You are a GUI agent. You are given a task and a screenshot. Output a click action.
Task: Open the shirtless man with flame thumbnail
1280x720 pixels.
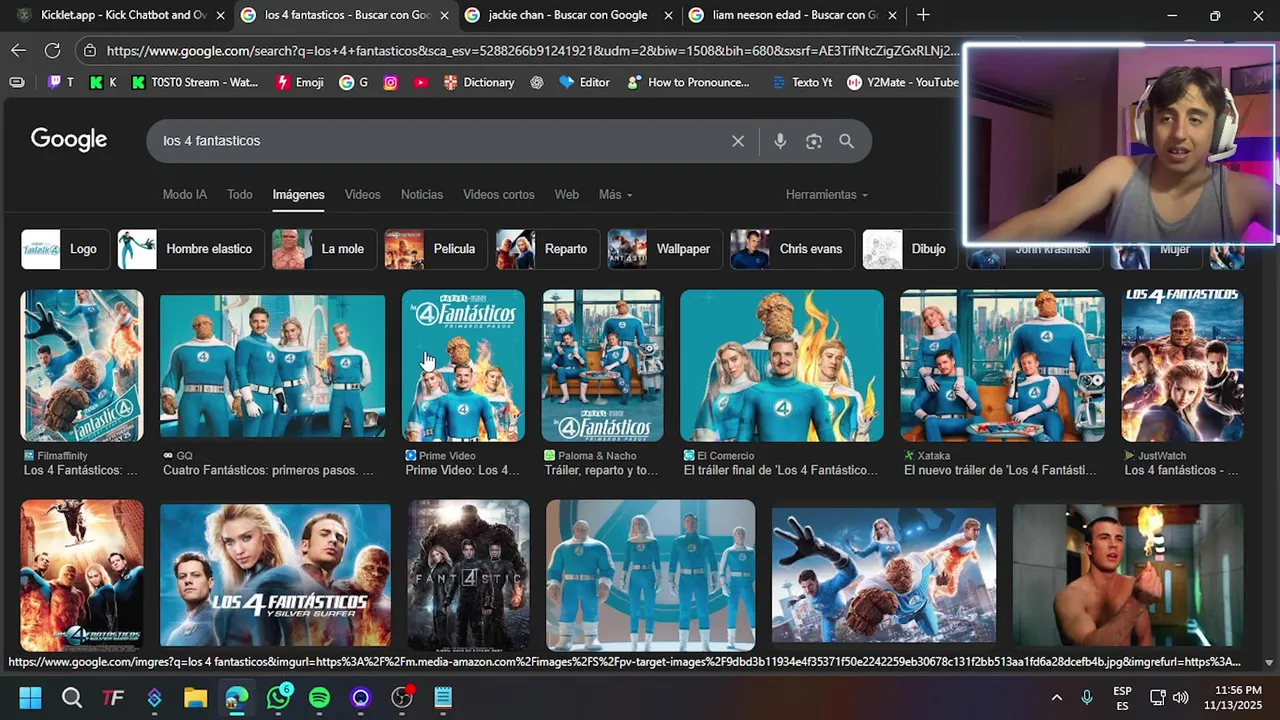click(1128, 575)
